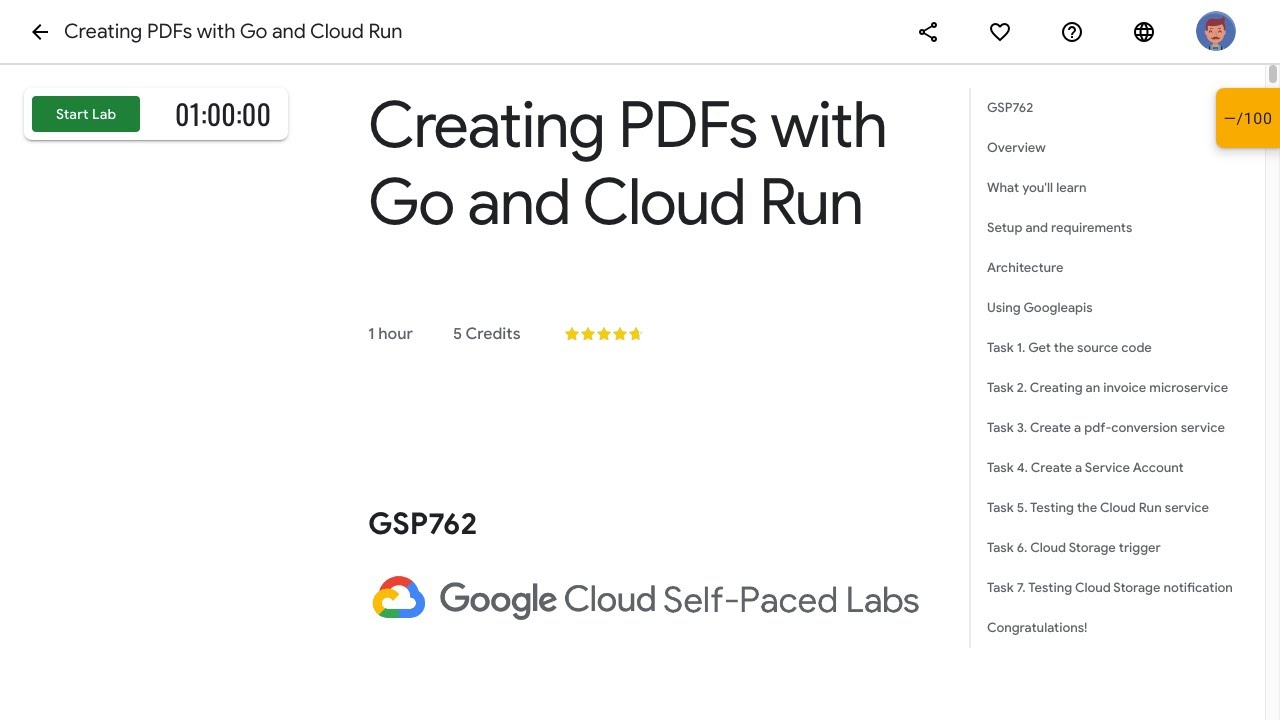Click the GSP762 heading in content
Viewport: 1280px width, 720px height.
(x=422, y=524)
